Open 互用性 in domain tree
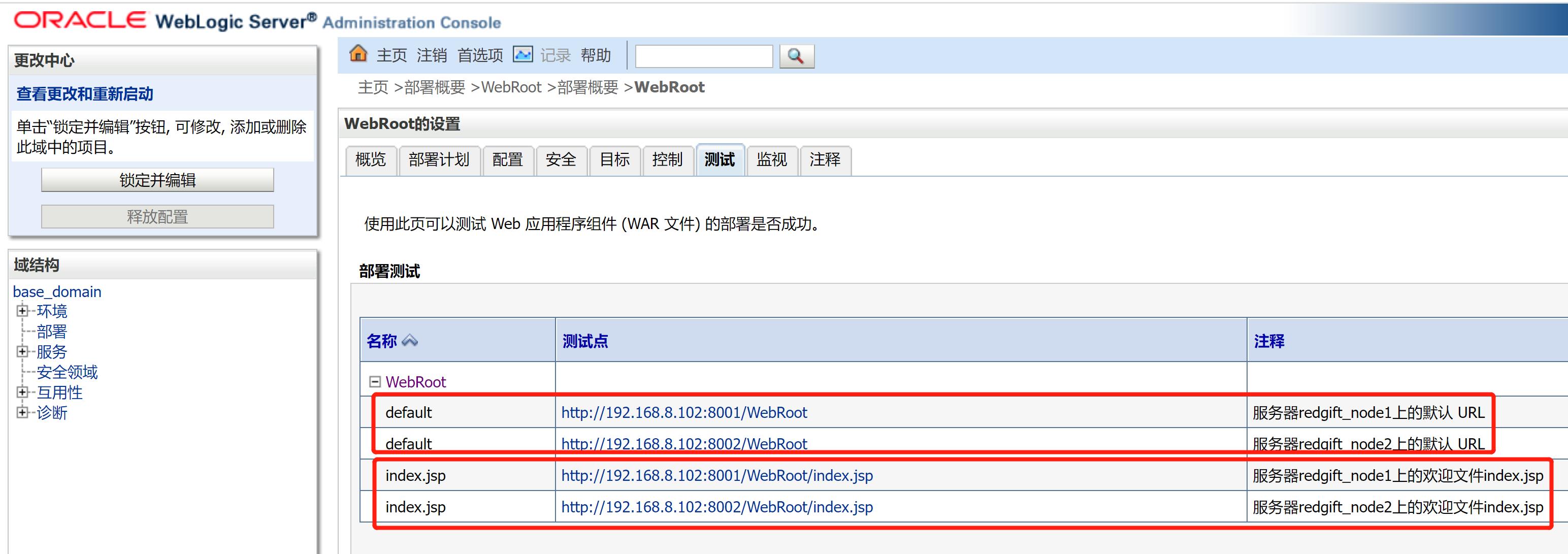Screen dimensions: 1568x554 pyautogui.click(x=59, y=393)
